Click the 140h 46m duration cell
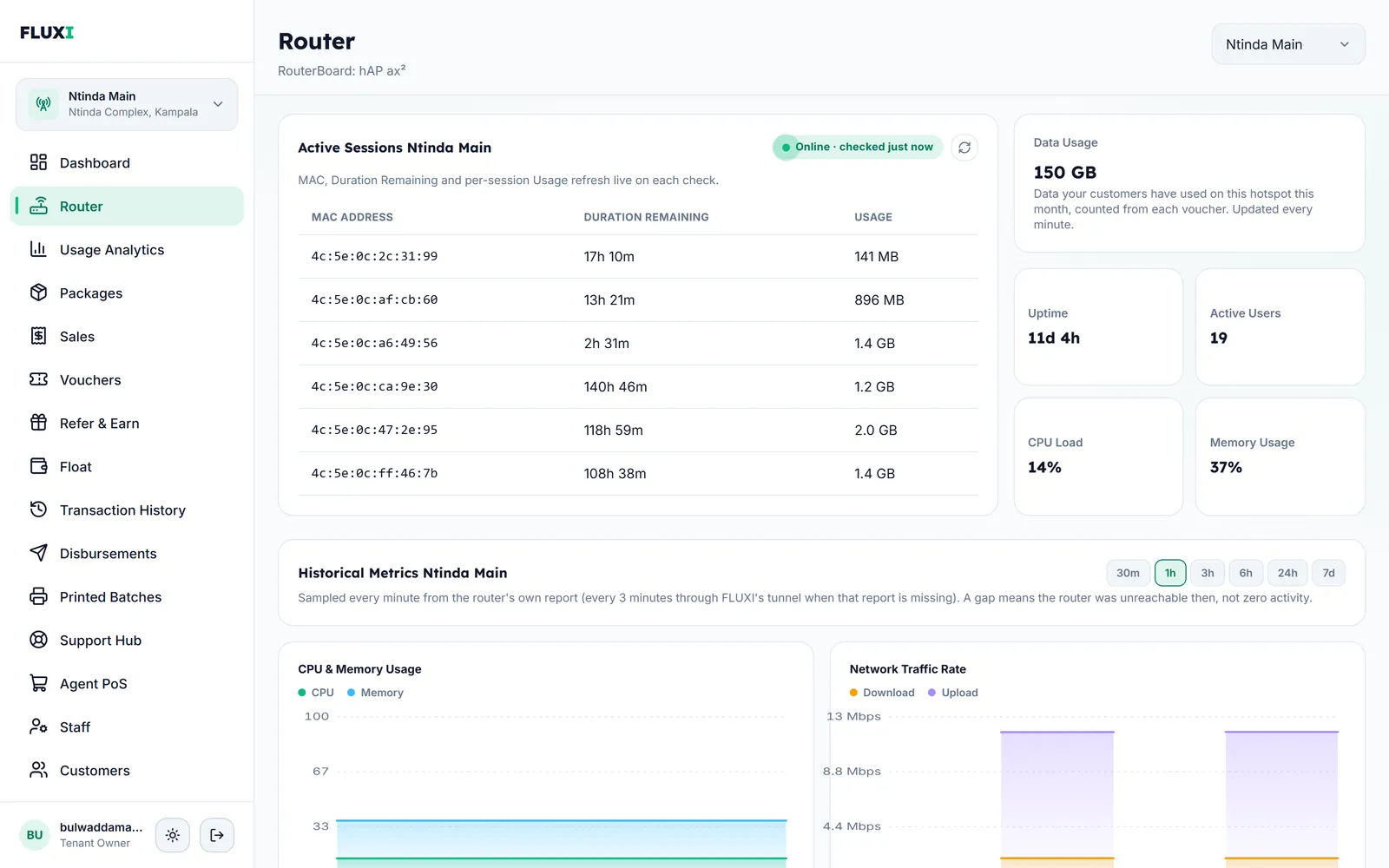 click(615, 386)
